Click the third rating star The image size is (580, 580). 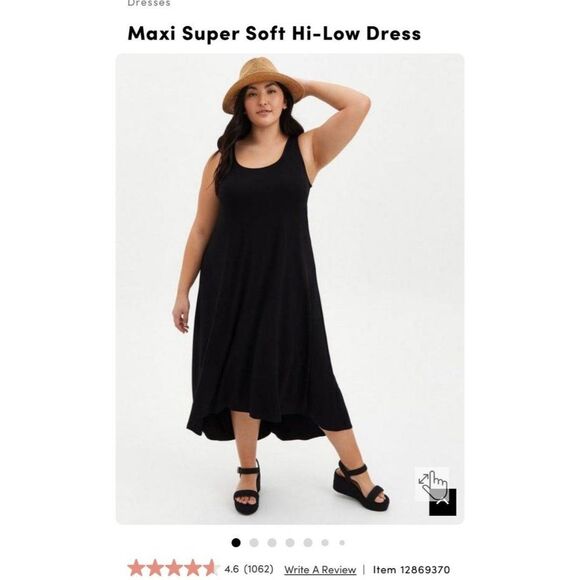point(174,568)
